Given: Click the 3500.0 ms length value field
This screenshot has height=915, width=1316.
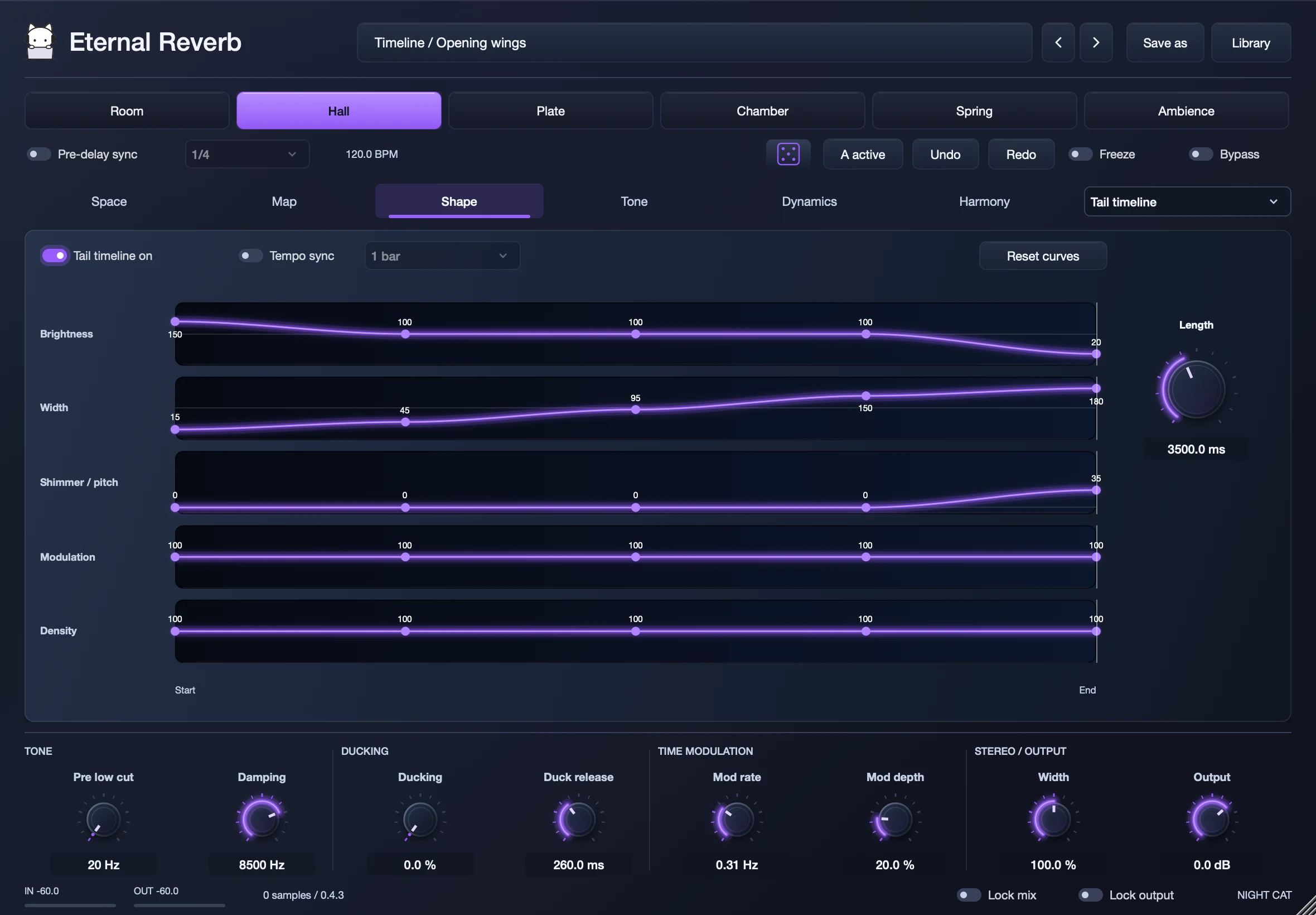Looking at the screenshot, I should 1196,449.
